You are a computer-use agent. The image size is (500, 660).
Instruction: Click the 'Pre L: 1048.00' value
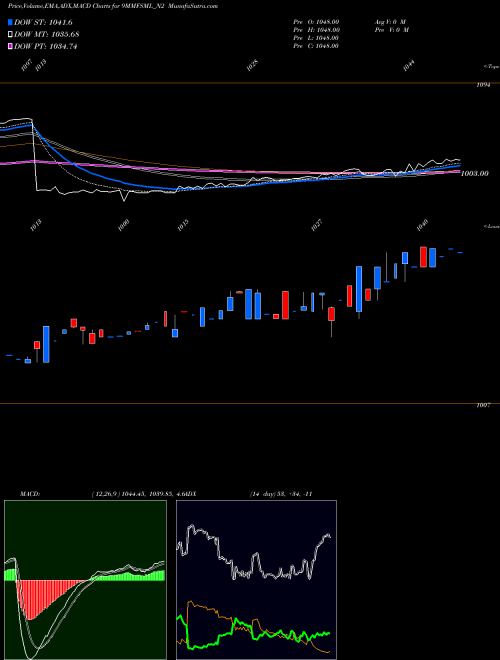point(316,38)
